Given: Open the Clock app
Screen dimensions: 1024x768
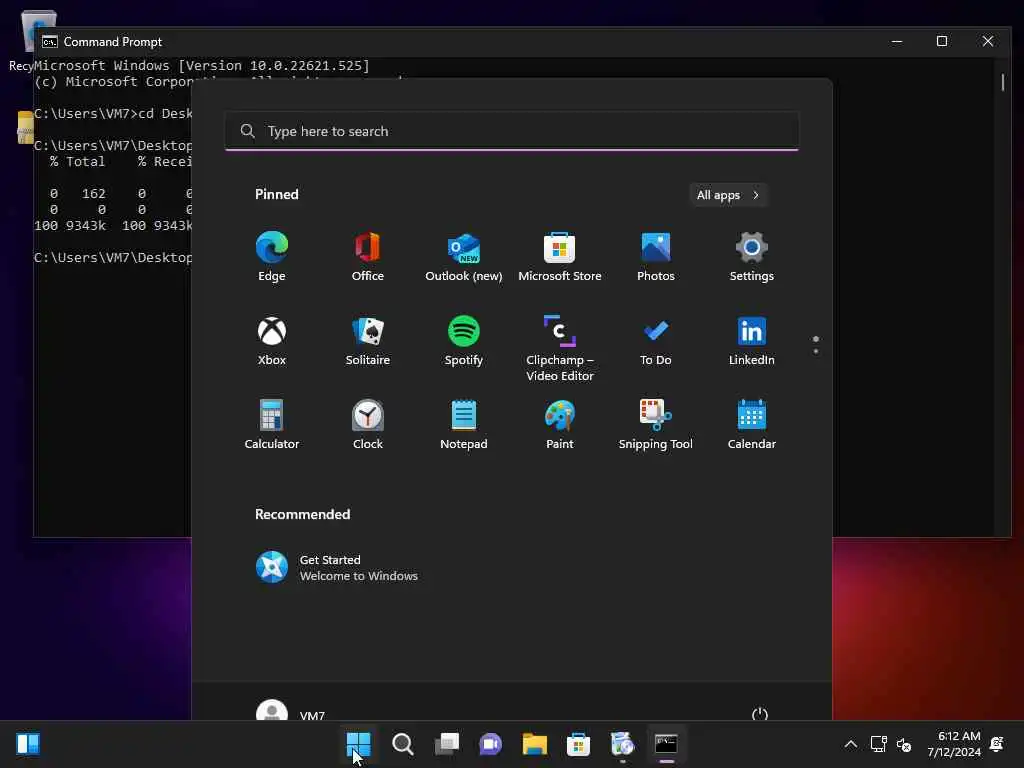Looking at the screenshot, I should coord(368,424).
